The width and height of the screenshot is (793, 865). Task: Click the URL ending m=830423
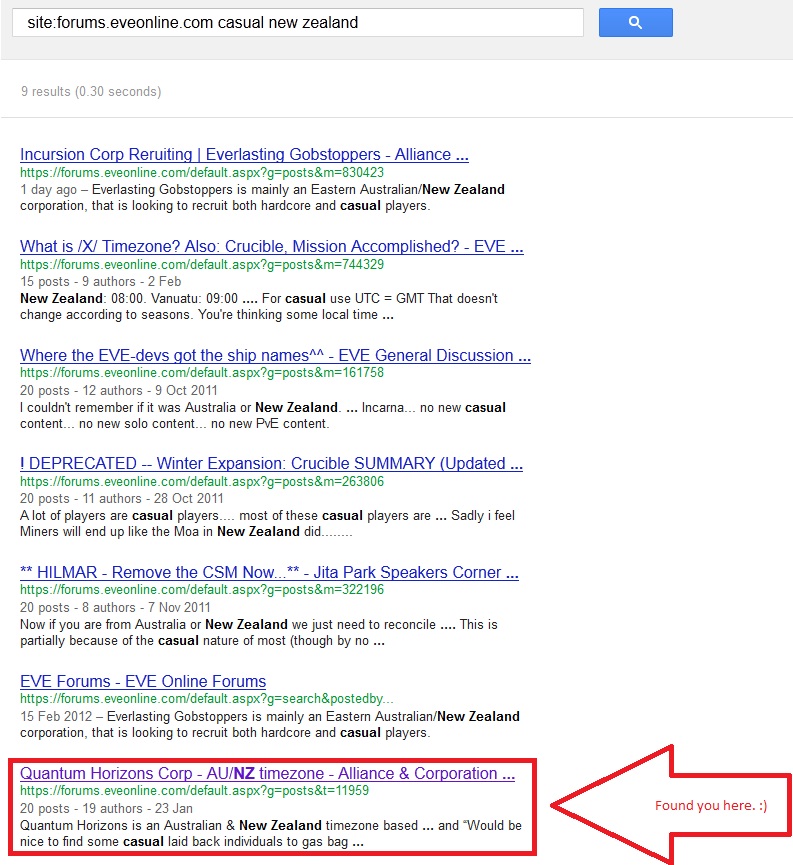[x=202, y=173]
